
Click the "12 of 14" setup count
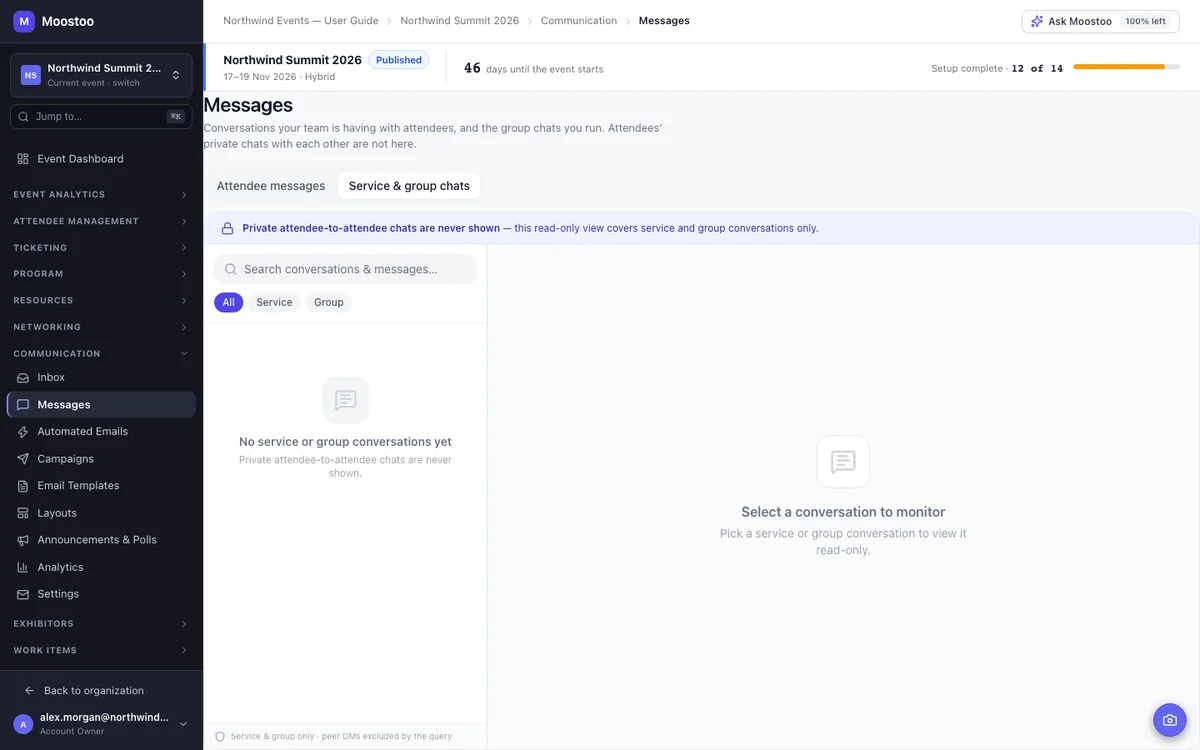pos(1037,69)
